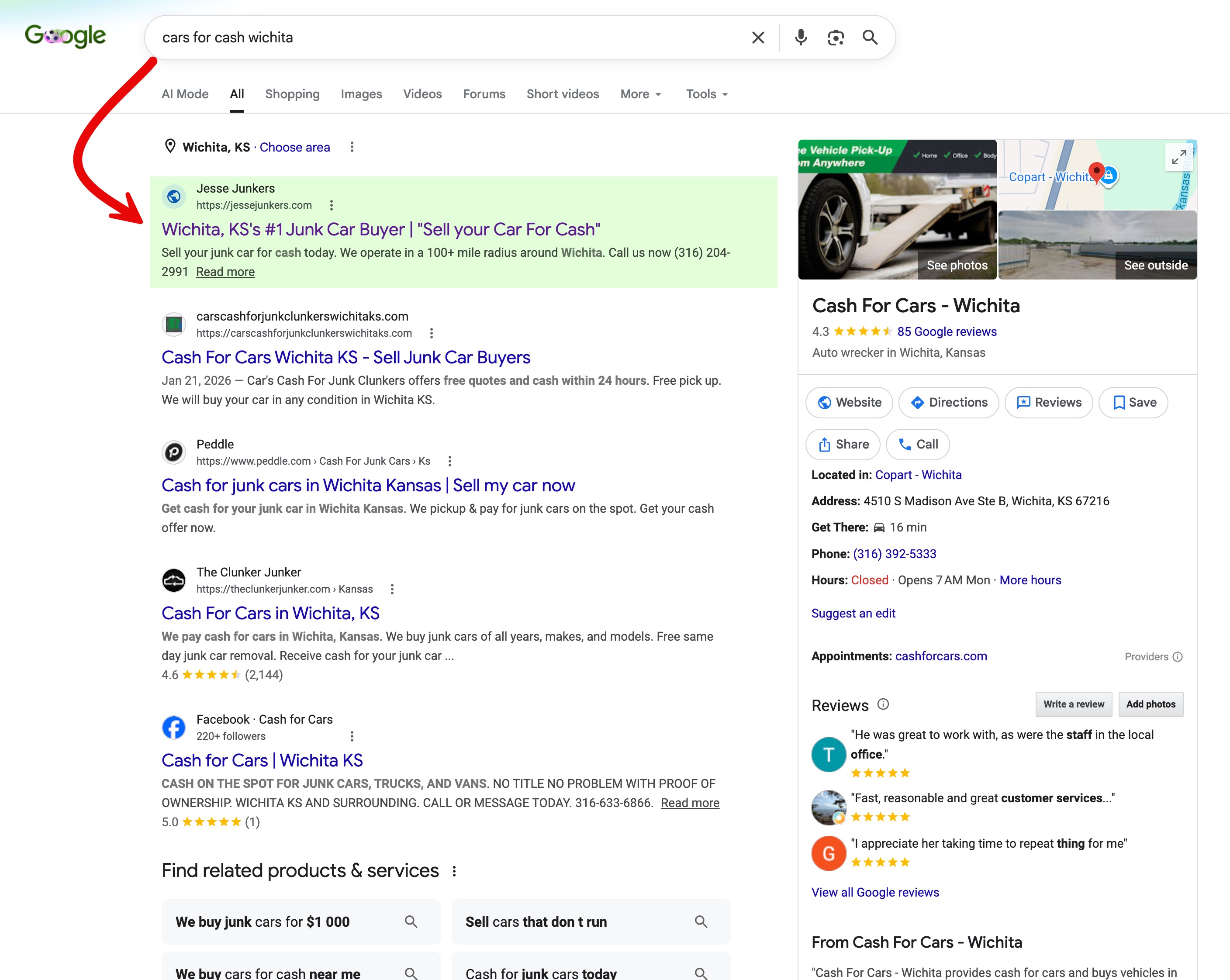Submit search using the magnifying glass icon
1230x980 pixels.
(x=870, y=38)
